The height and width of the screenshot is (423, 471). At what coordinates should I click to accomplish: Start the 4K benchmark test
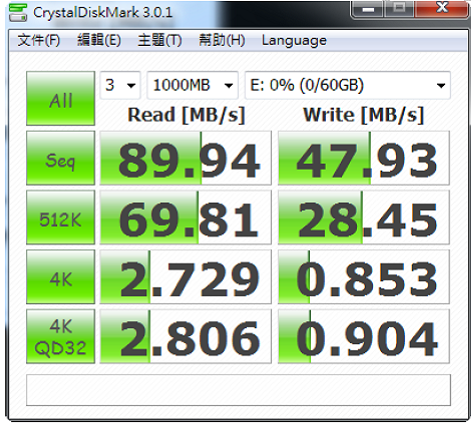point(60,277)
